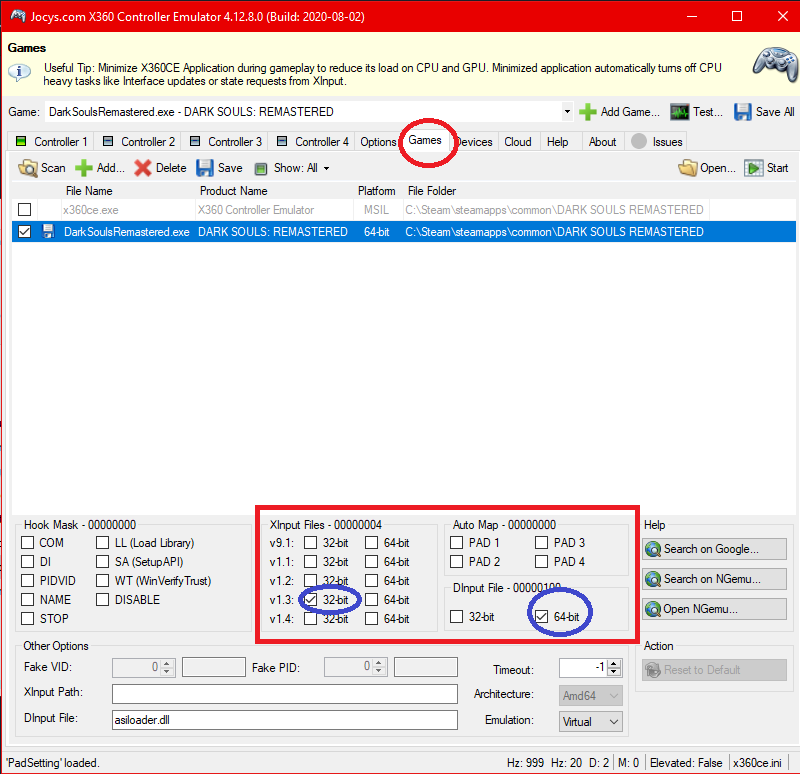Click the Search on NGemu globe icon
The height and width of the screenshot is (774, 800).
coord(653,579)
